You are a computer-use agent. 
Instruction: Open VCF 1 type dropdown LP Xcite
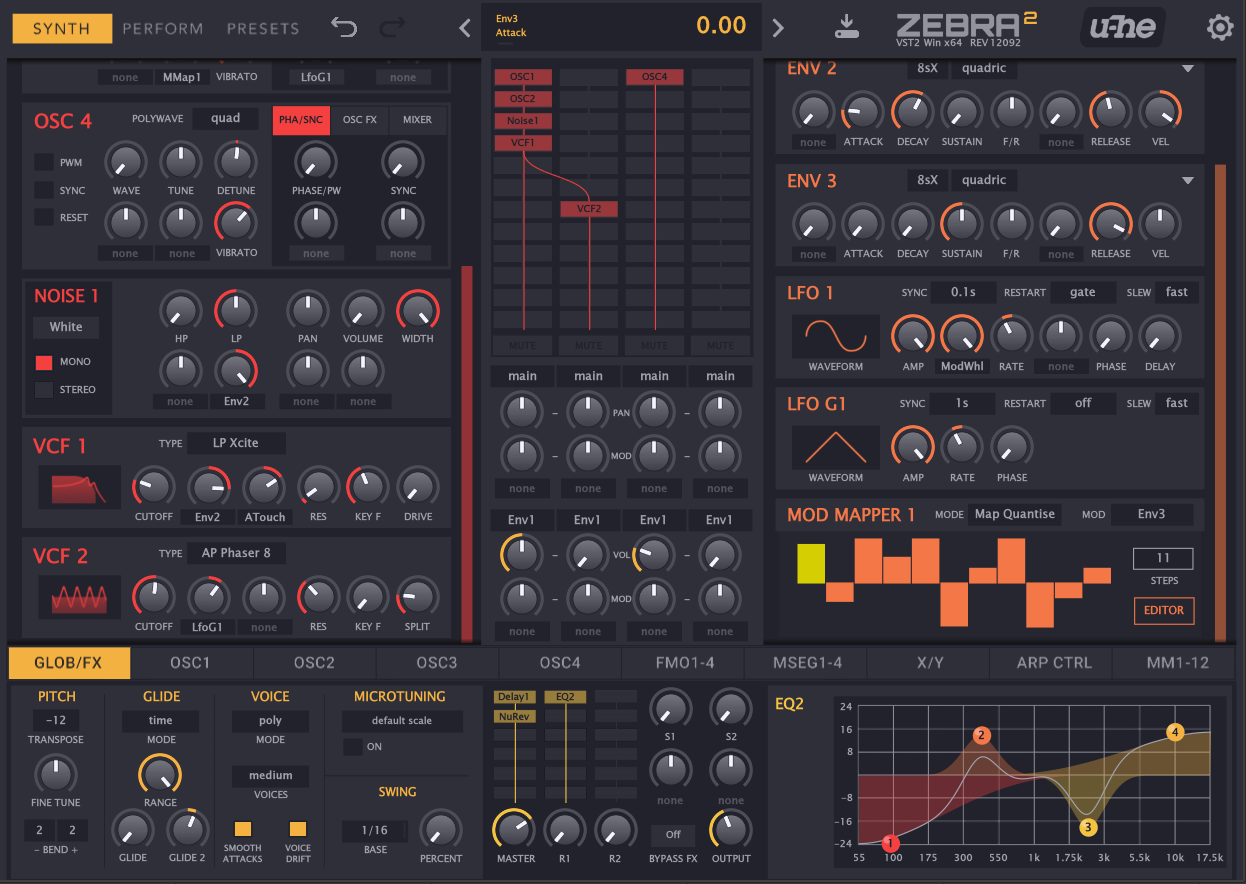(236, 442)
